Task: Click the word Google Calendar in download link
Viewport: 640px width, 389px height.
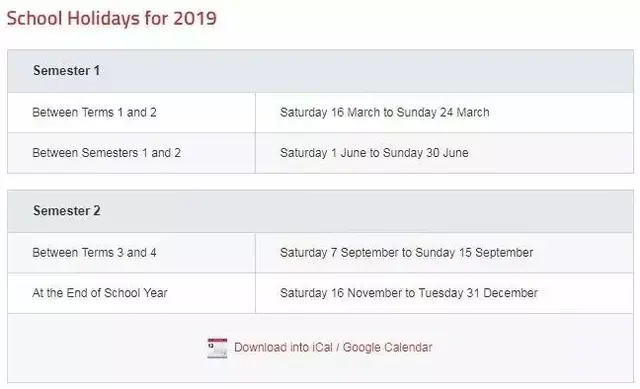Action: [x=387, y=347]
